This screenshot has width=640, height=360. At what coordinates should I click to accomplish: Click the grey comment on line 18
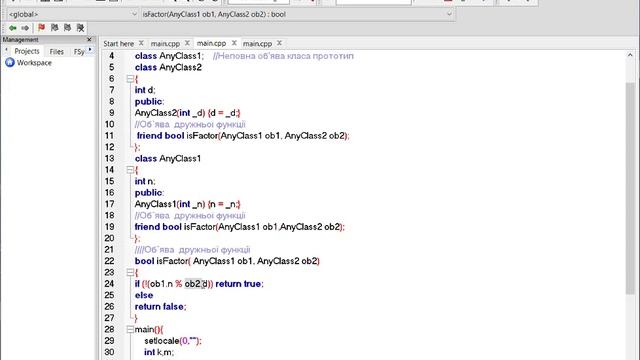190,216
